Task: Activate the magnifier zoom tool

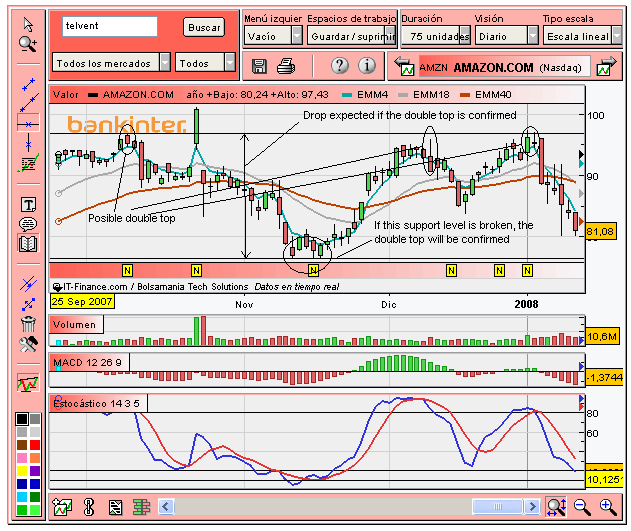Action: click(28, 44)
